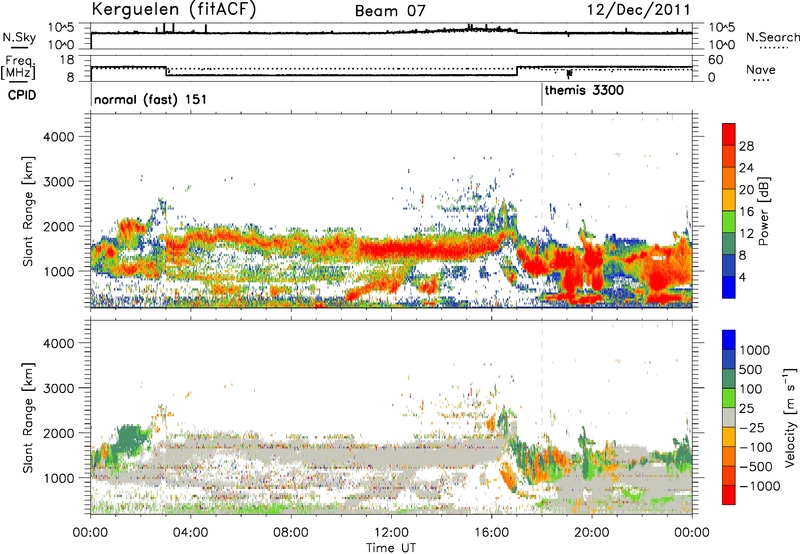
Task: Click the 'Power [dB]' colorbar label
Action: [x=763, y=211]
